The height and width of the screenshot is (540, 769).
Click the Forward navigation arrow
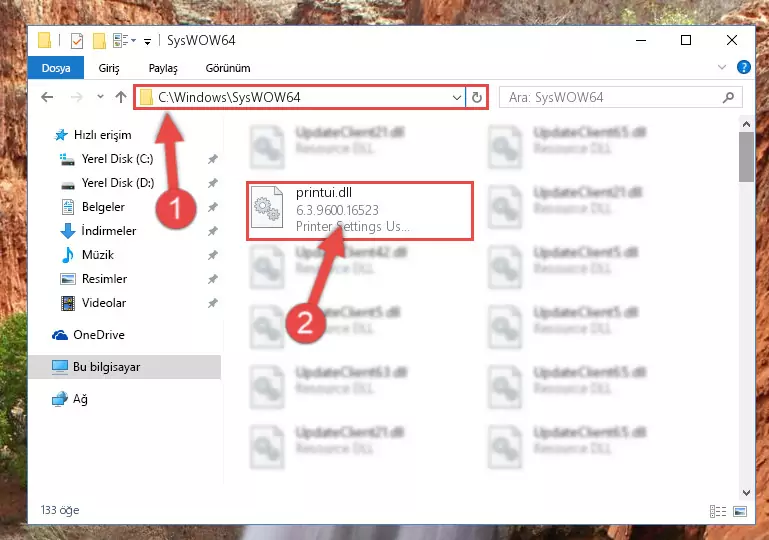pos(77,97)
